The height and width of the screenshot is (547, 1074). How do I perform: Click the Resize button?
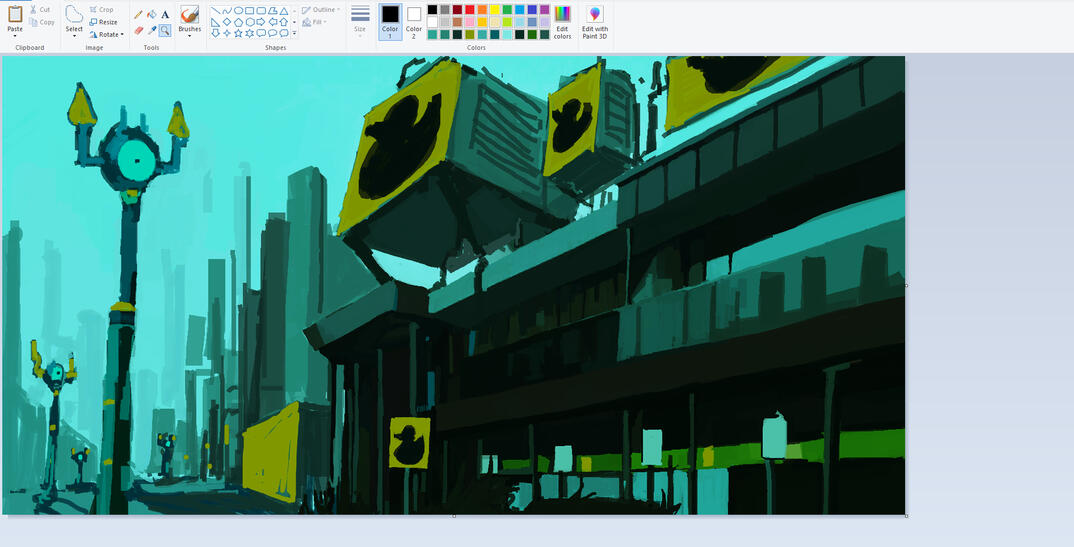(x=102, y=22)
